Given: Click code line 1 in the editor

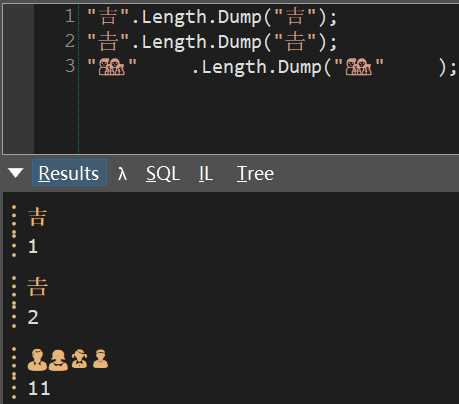Looking at the screenshot, I should click(212, 17).
